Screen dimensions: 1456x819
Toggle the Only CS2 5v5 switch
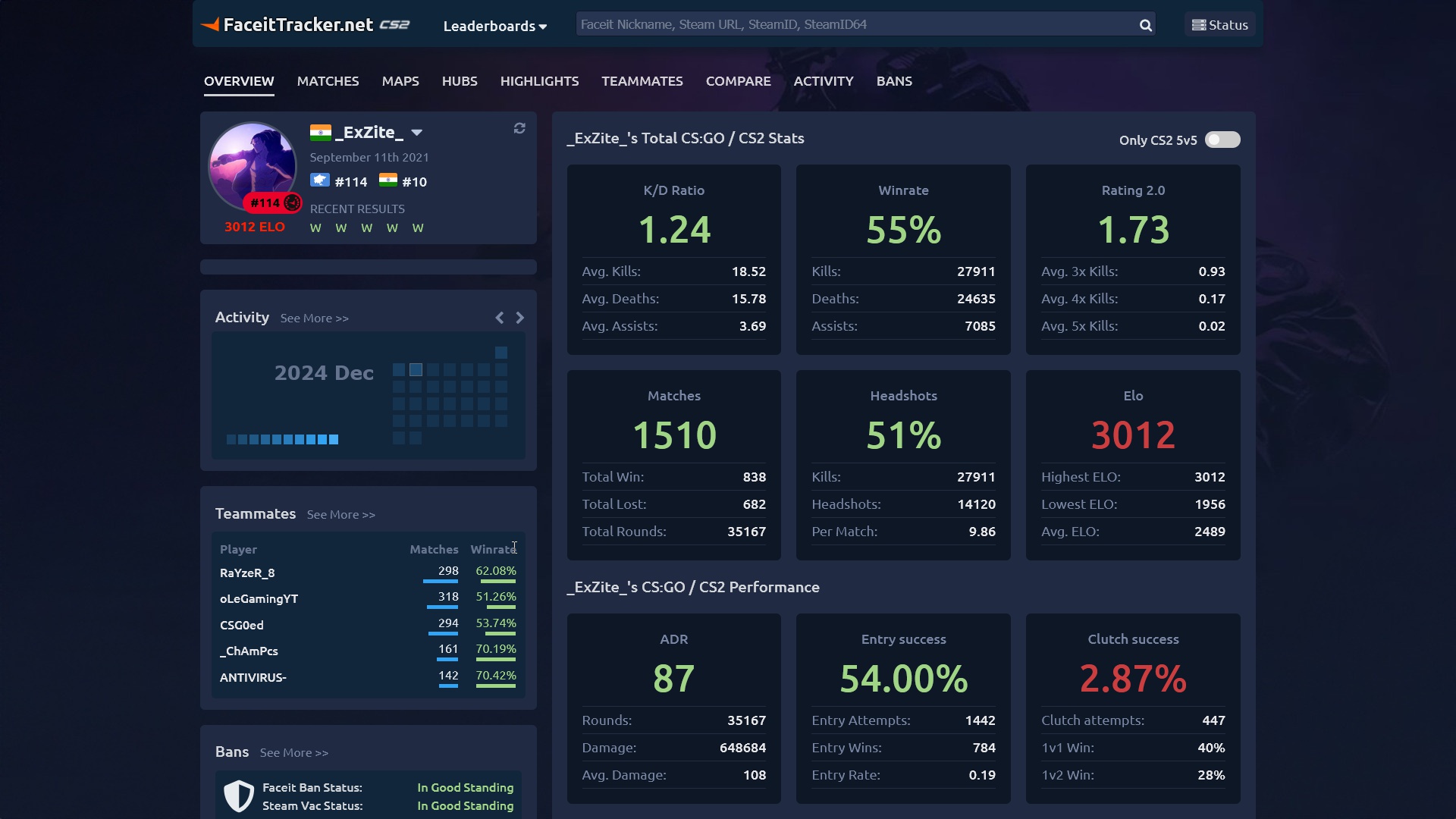coord(1222,140)
